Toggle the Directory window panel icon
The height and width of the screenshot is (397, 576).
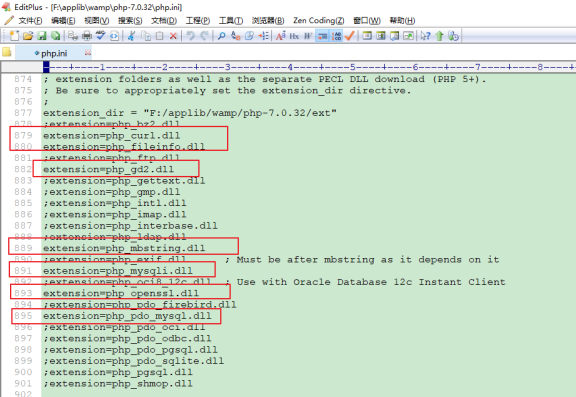click(381, 36)
